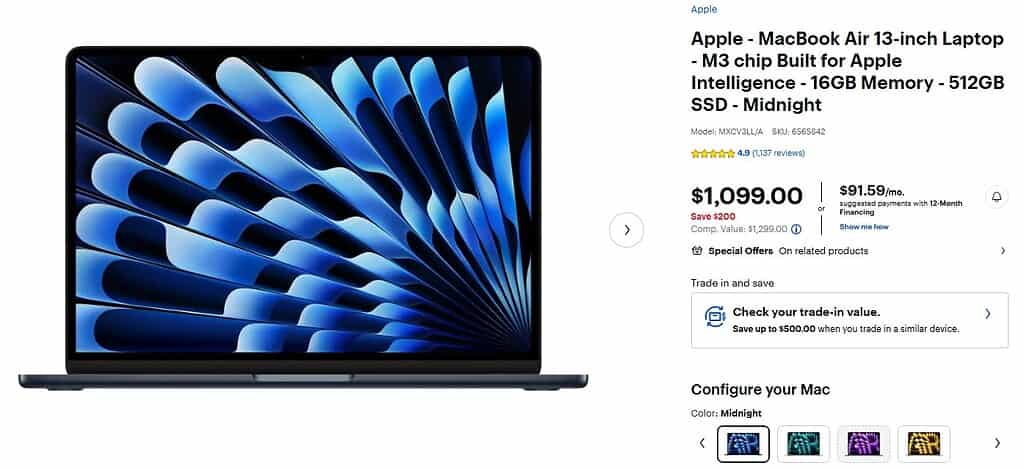Open the 1,137 reviews link

pyautogui.click(x=778, y=153)
